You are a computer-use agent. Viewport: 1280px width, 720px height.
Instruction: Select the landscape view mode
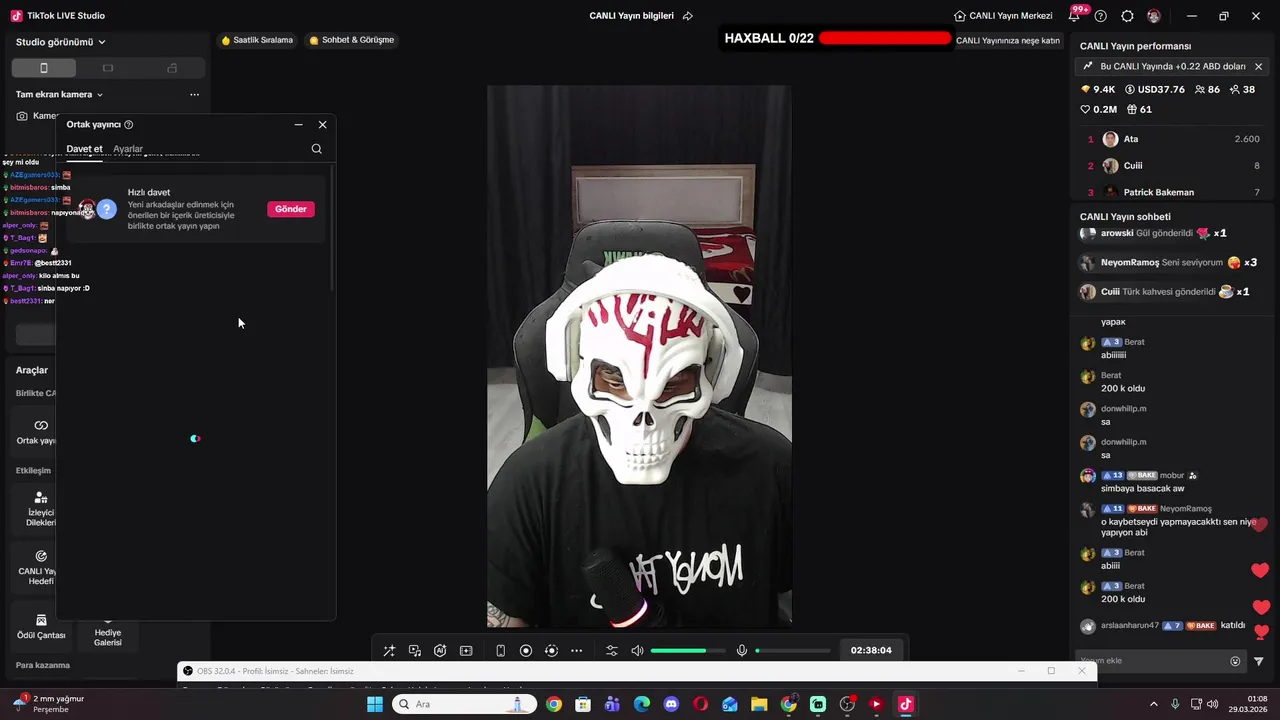pyautogui.click(x=108, y=68)
